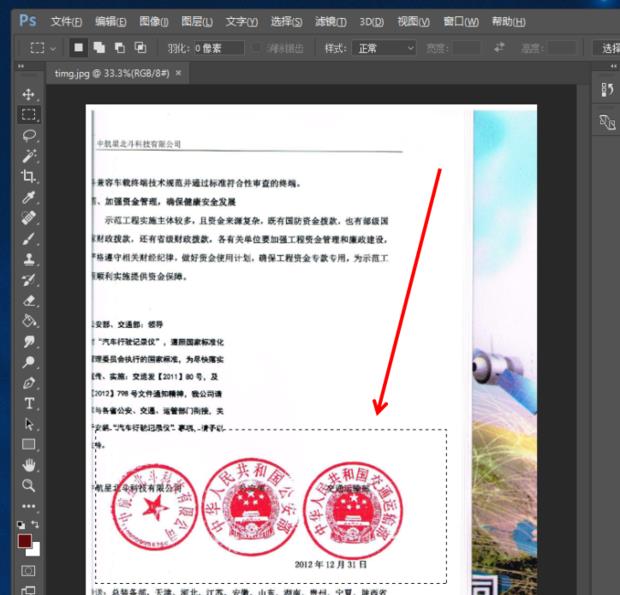Expand the marquee tool preset picker
Viewport: 620px width, 595px height.
43,48
